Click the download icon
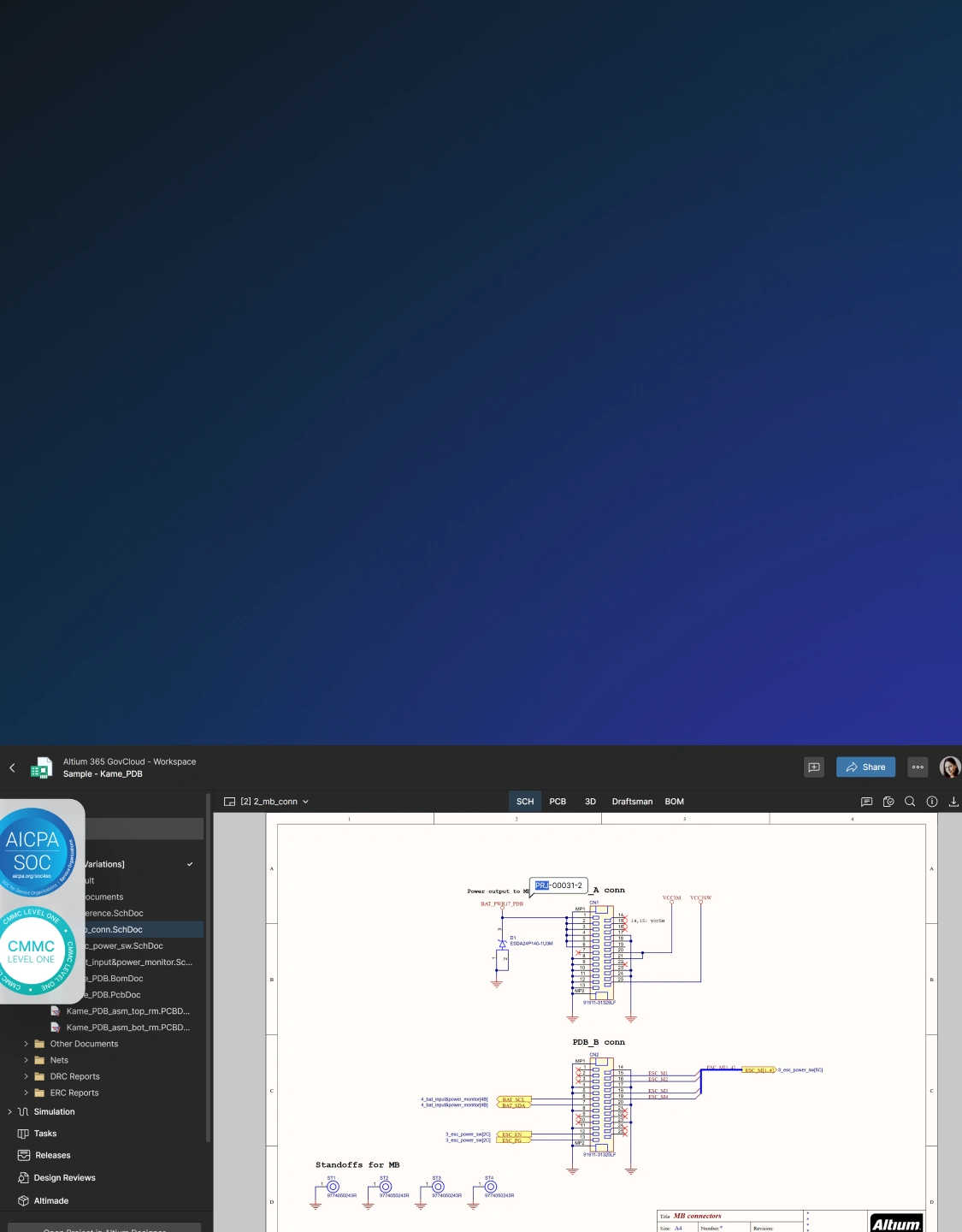Image resolution: width=962 pixels, height=1232 pixels. click(953, 802)
